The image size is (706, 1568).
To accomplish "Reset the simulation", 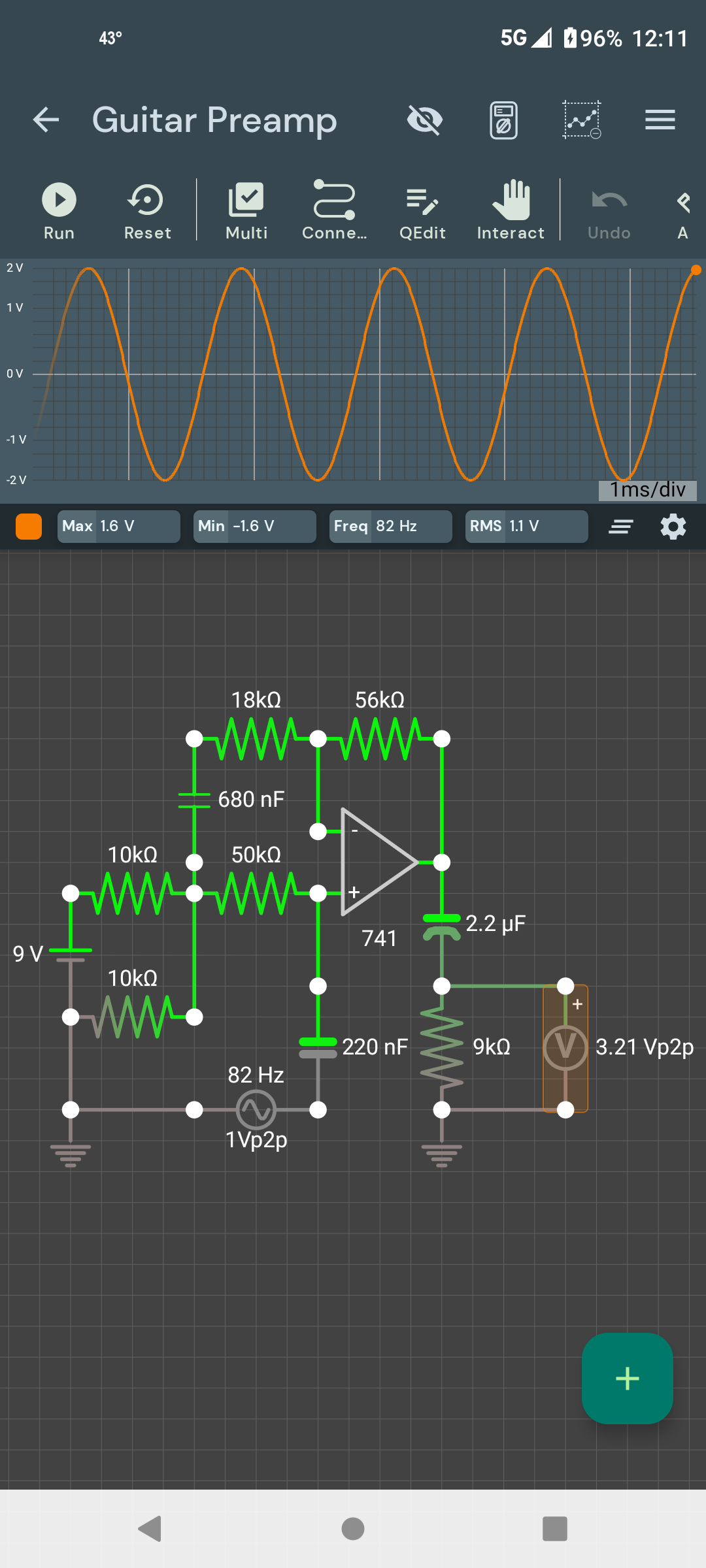I will 147,210.
